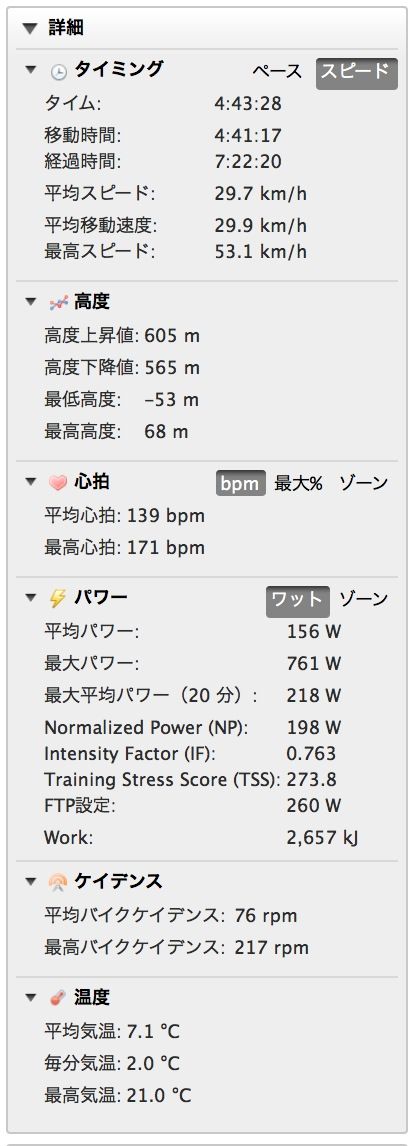
Task: Select the スピード timing toggle
Action: click(x=357, y=72)
